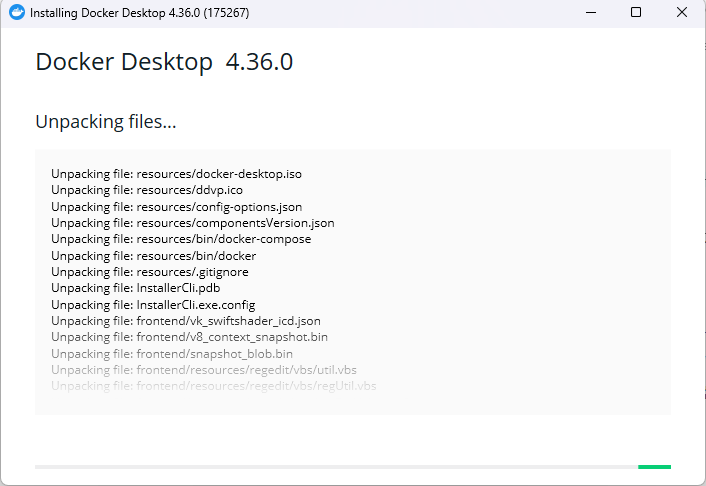Screen dimensions: 706x486
Task: Select the resources/.gitignore log line
Action: pos(149,272)
